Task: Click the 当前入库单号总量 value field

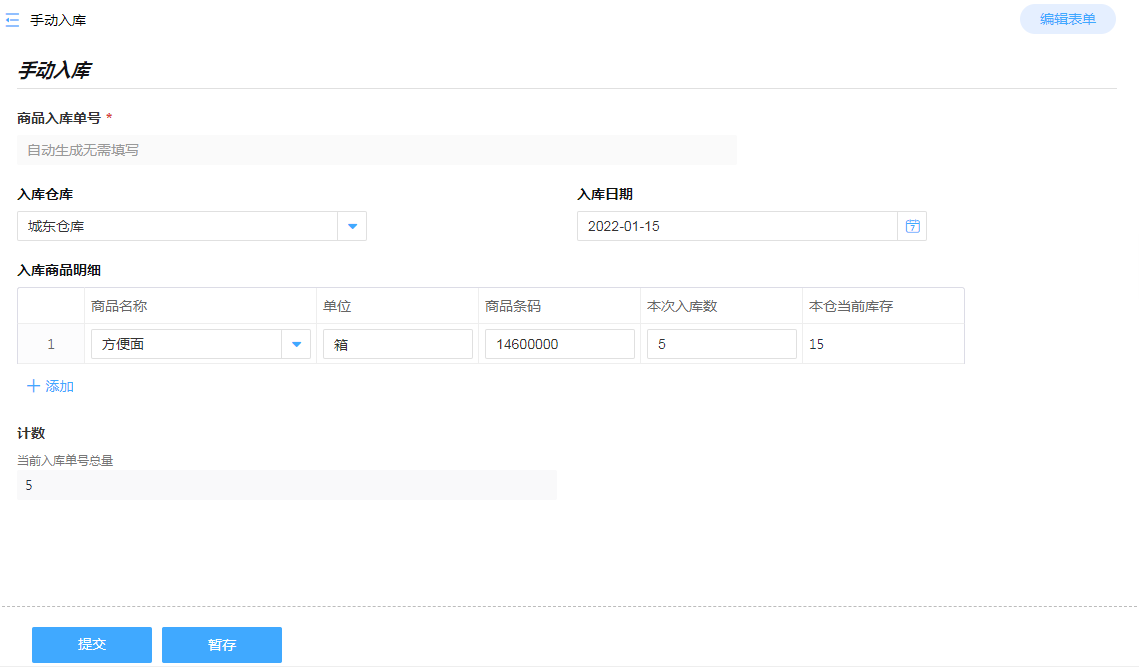Action: pyautogui.click(x=287, y=485)
